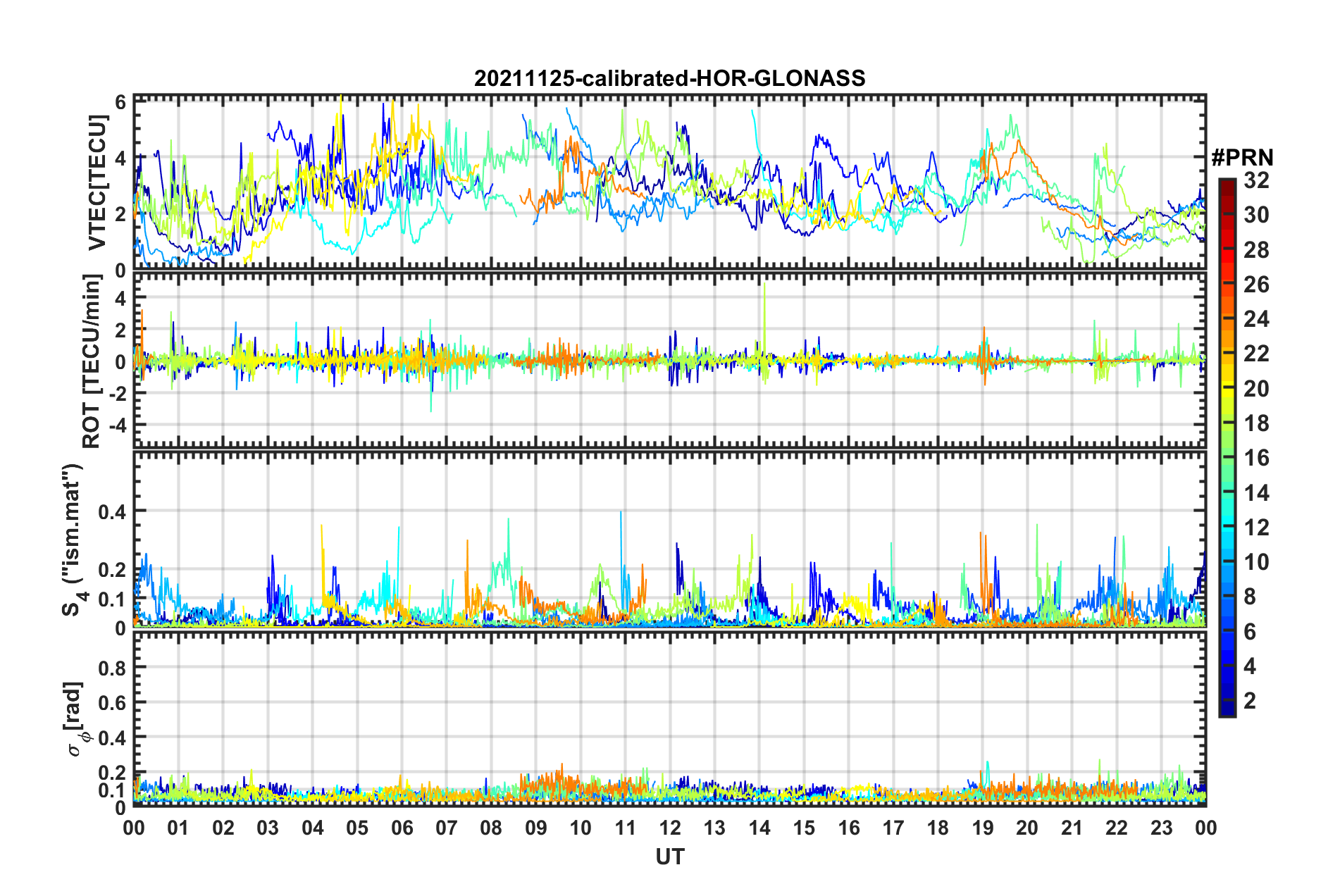Click the -4 tick on the ROT y-axis
This screenshot has width=1340, height=896.
tap(116, 425)
